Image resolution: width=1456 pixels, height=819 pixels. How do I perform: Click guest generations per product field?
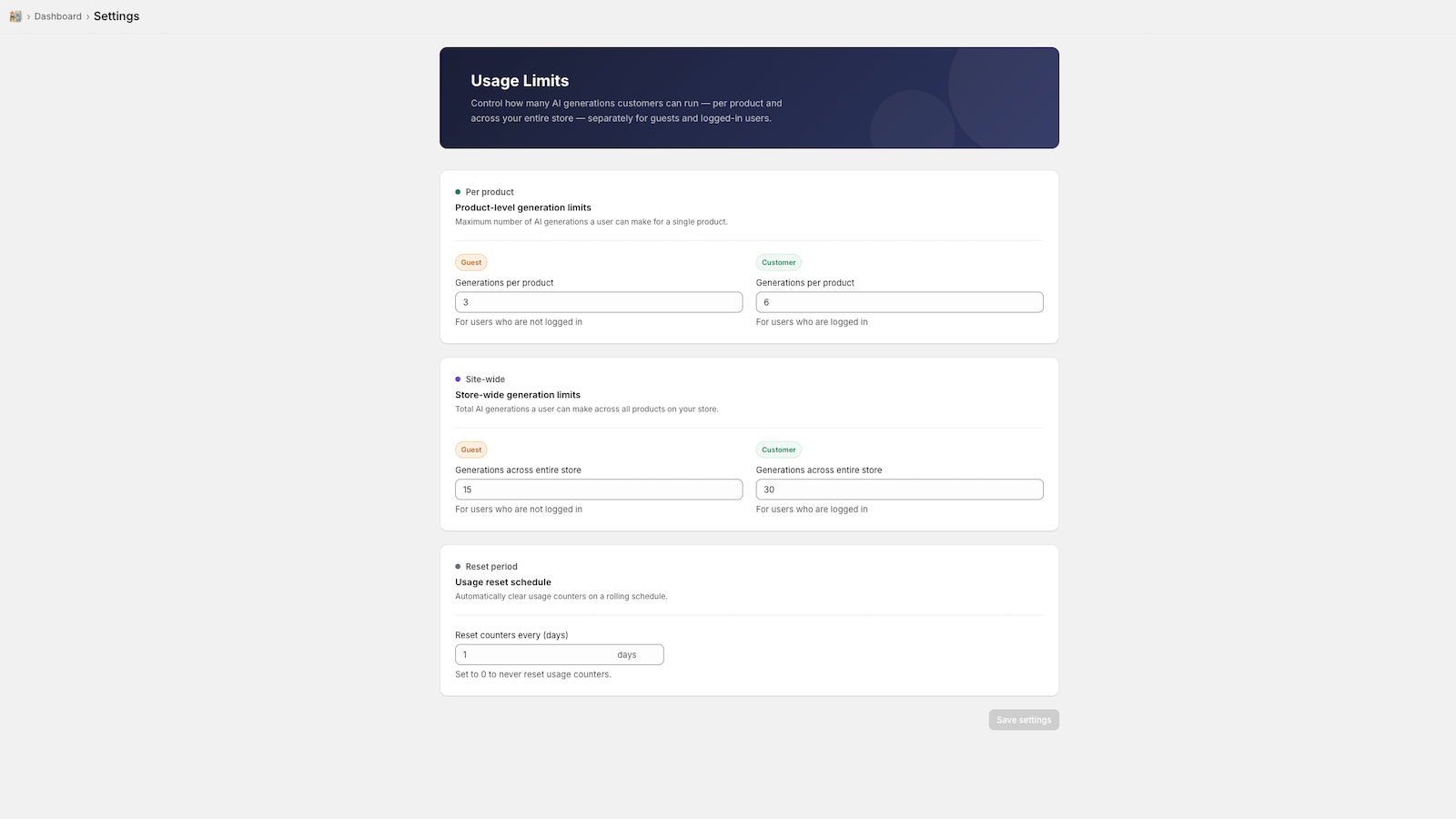[598, 302]
